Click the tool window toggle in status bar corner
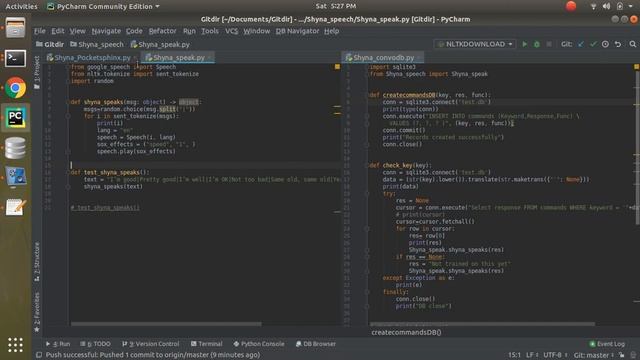Image resolution: width=640 pixels, height=360 pixels. click(x=39, y=355)
